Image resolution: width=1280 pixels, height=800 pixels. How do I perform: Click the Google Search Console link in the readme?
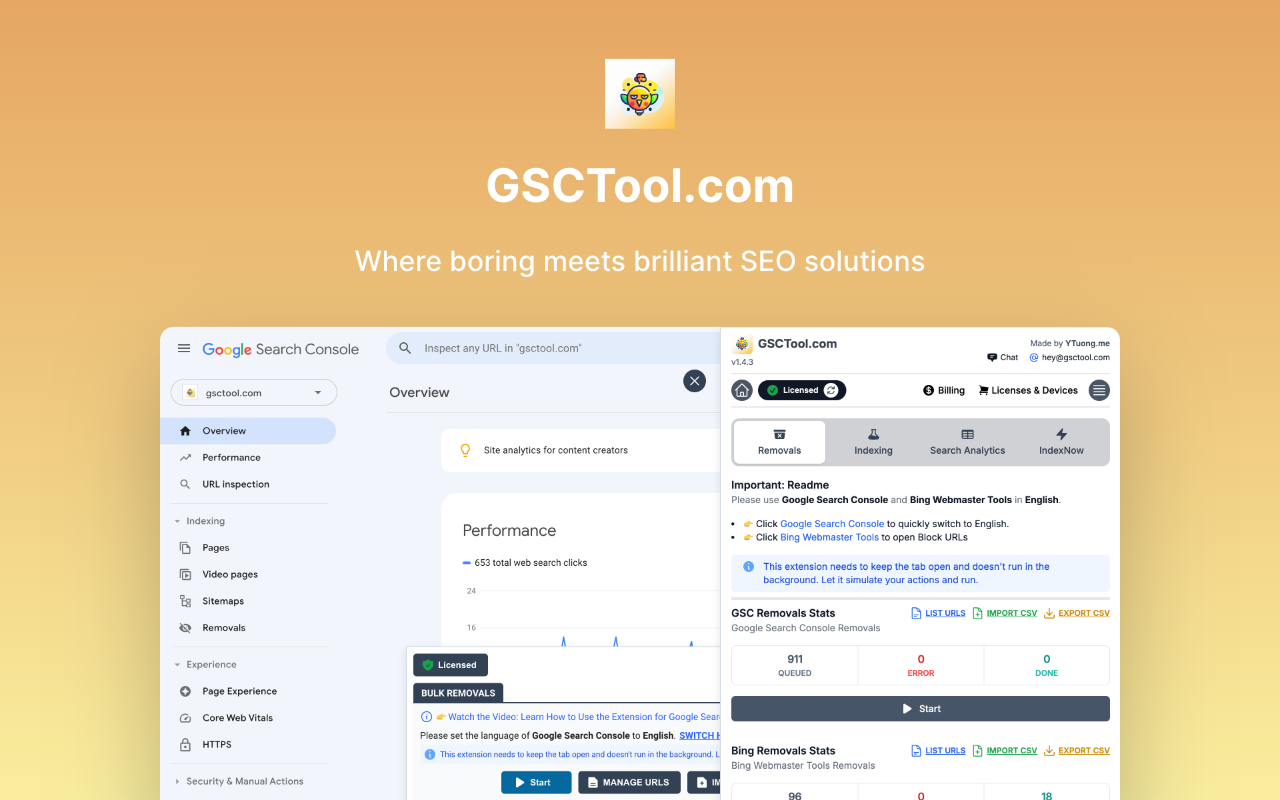coord(832,523)
